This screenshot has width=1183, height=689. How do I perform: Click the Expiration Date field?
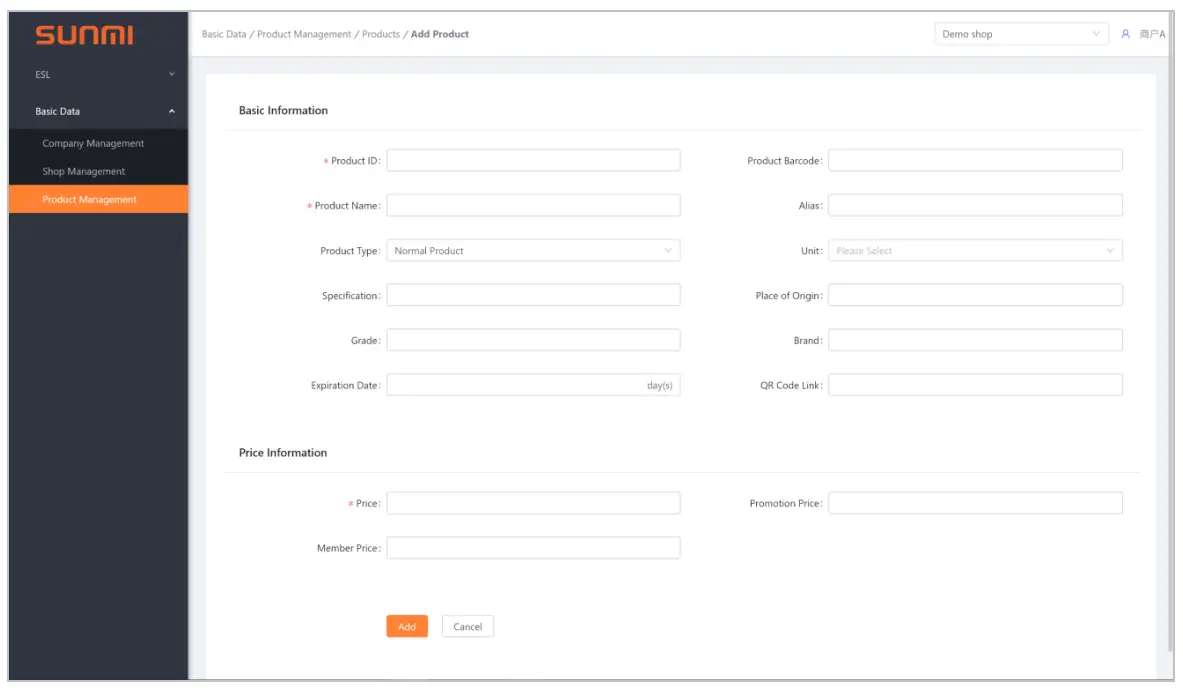click(515, 385)
